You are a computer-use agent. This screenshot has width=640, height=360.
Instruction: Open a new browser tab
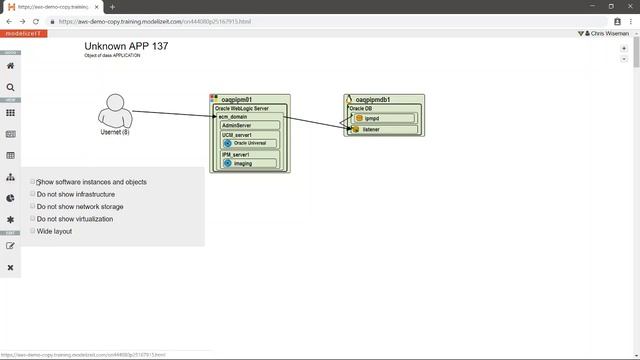click(112, 7)
